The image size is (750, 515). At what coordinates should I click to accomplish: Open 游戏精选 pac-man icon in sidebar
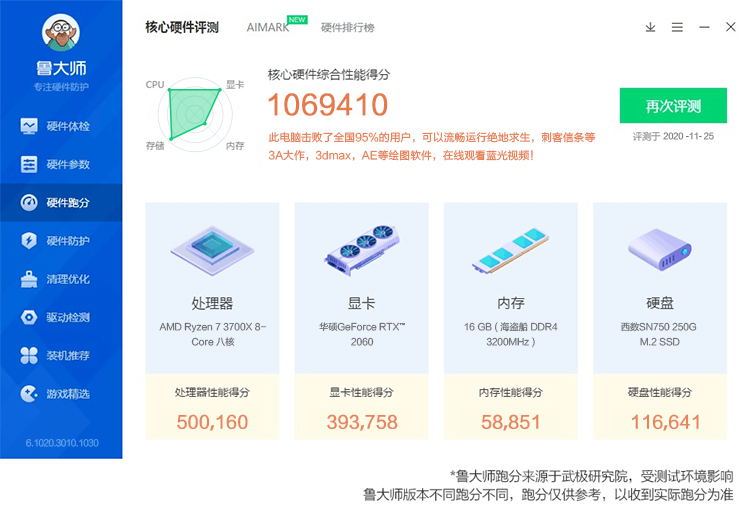[x=29, y=394]
